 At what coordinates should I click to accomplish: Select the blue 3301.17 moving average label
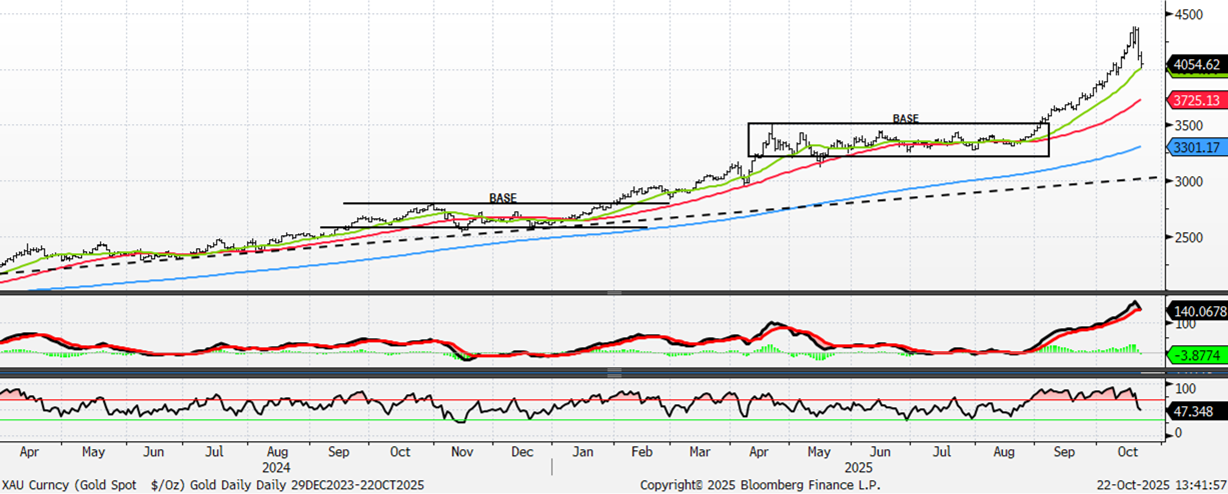[x=1195, y=147]
